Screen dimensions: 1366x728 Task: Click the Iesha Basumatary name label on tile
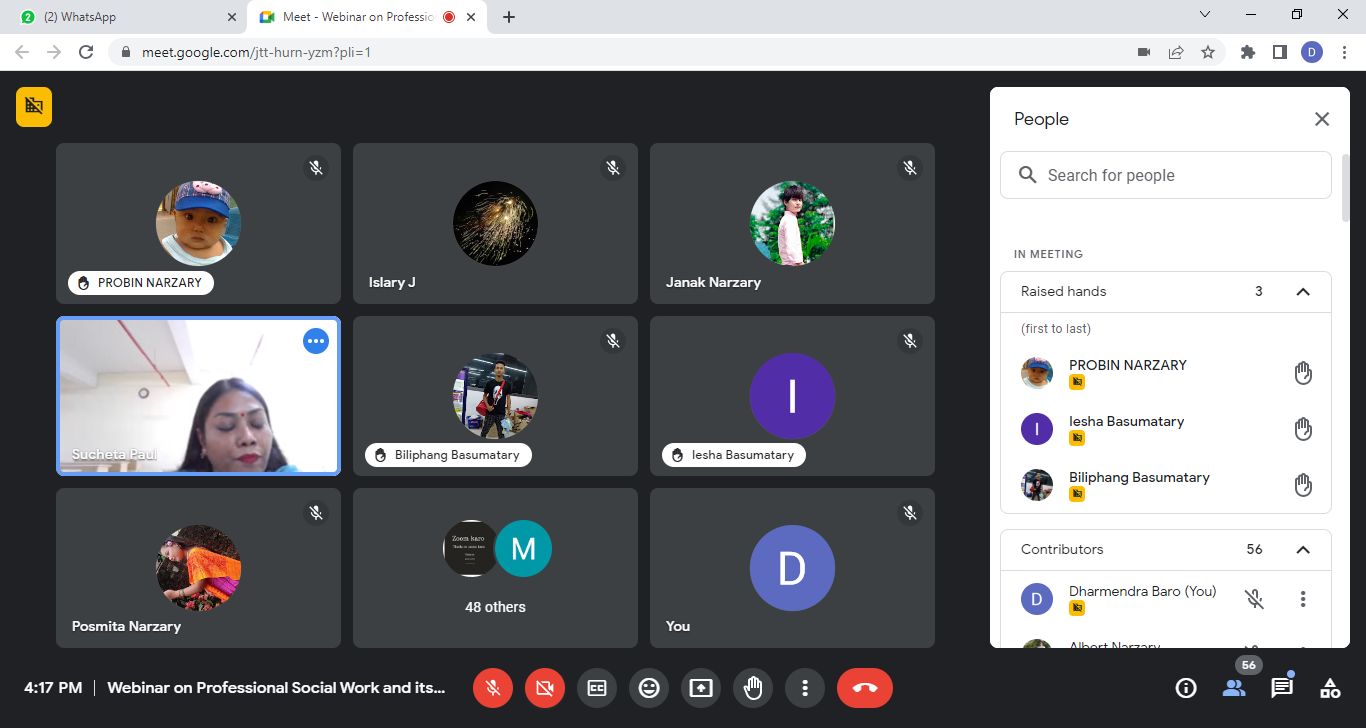click(733, 455)
